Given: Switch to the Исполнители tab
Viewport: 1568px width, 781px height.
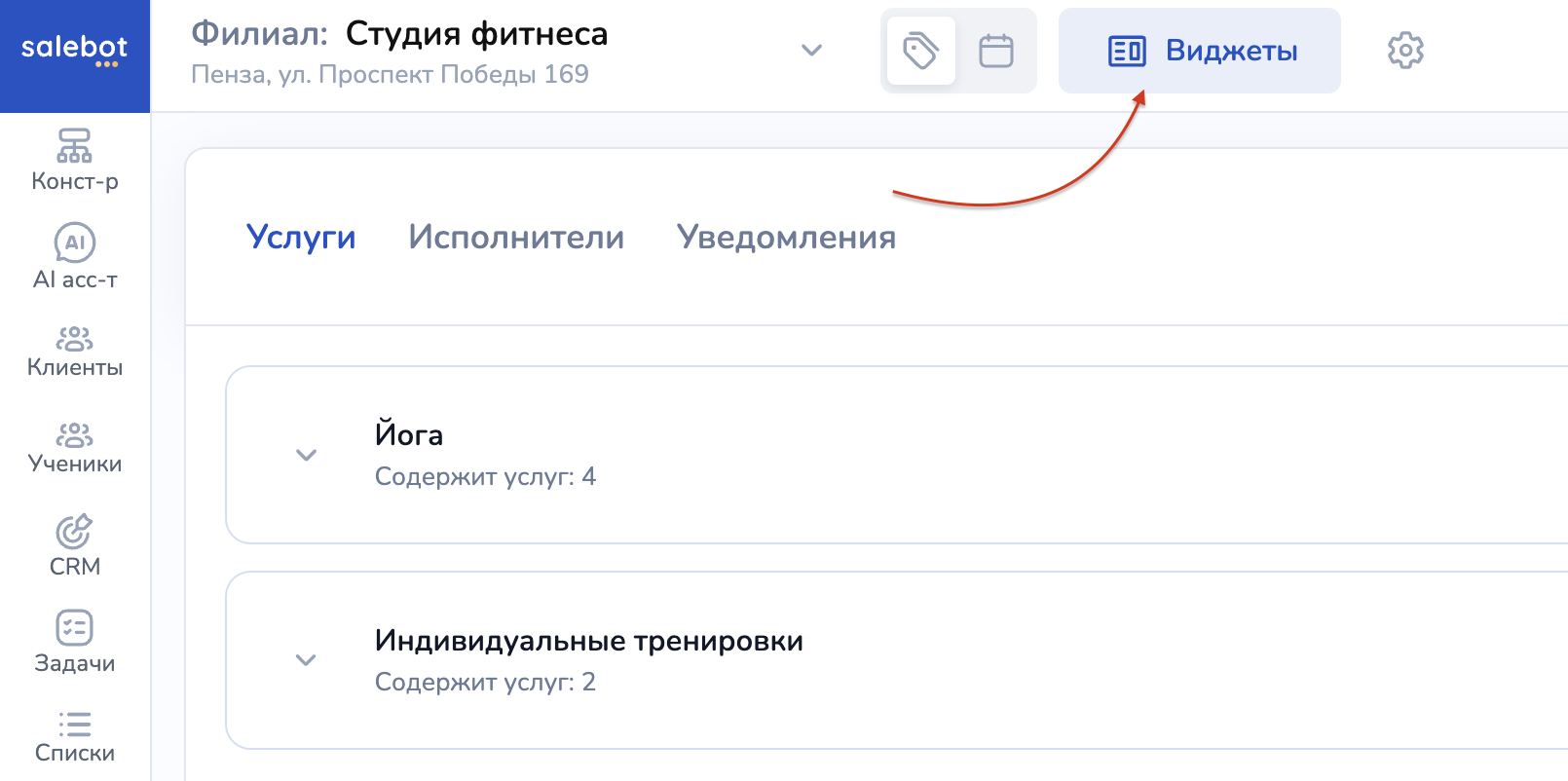Looking at the screenshot, I should (x=516, y=237).
